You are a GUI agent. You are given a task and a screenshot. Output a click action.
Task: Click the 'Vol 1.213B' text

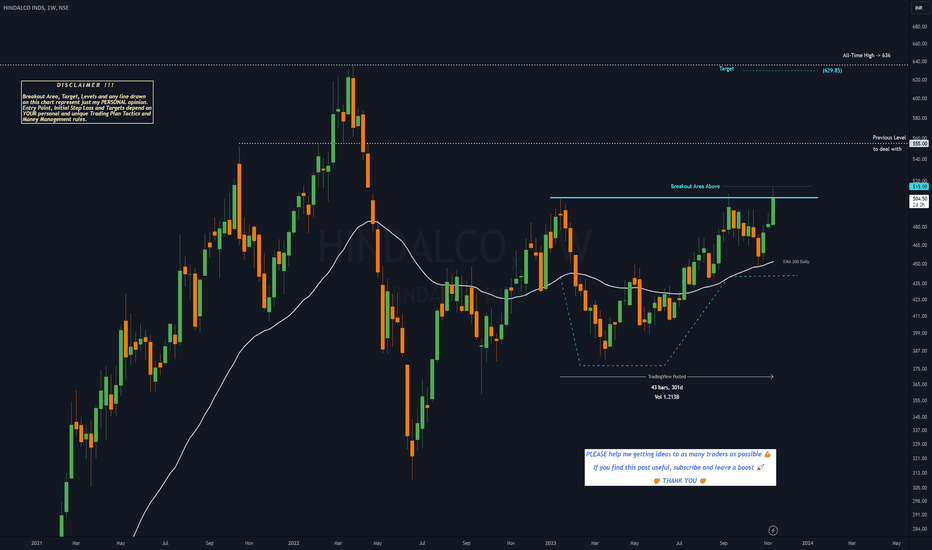point(666,397)
